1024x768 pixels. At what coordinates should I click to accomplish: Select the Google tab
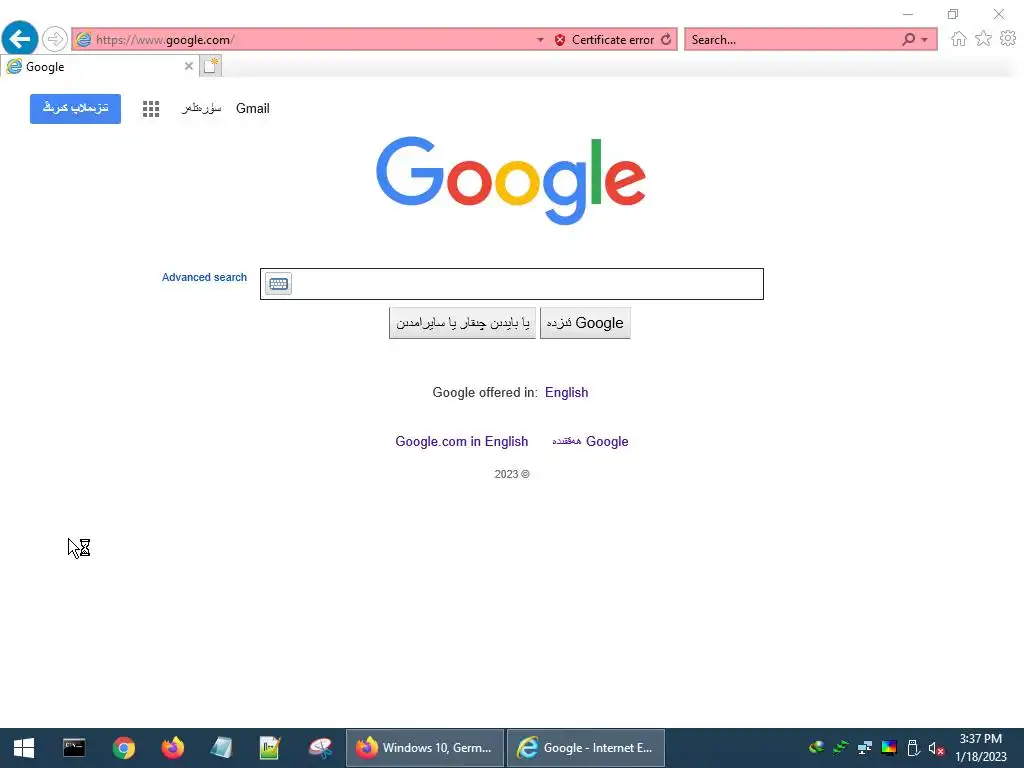point(98,67)
